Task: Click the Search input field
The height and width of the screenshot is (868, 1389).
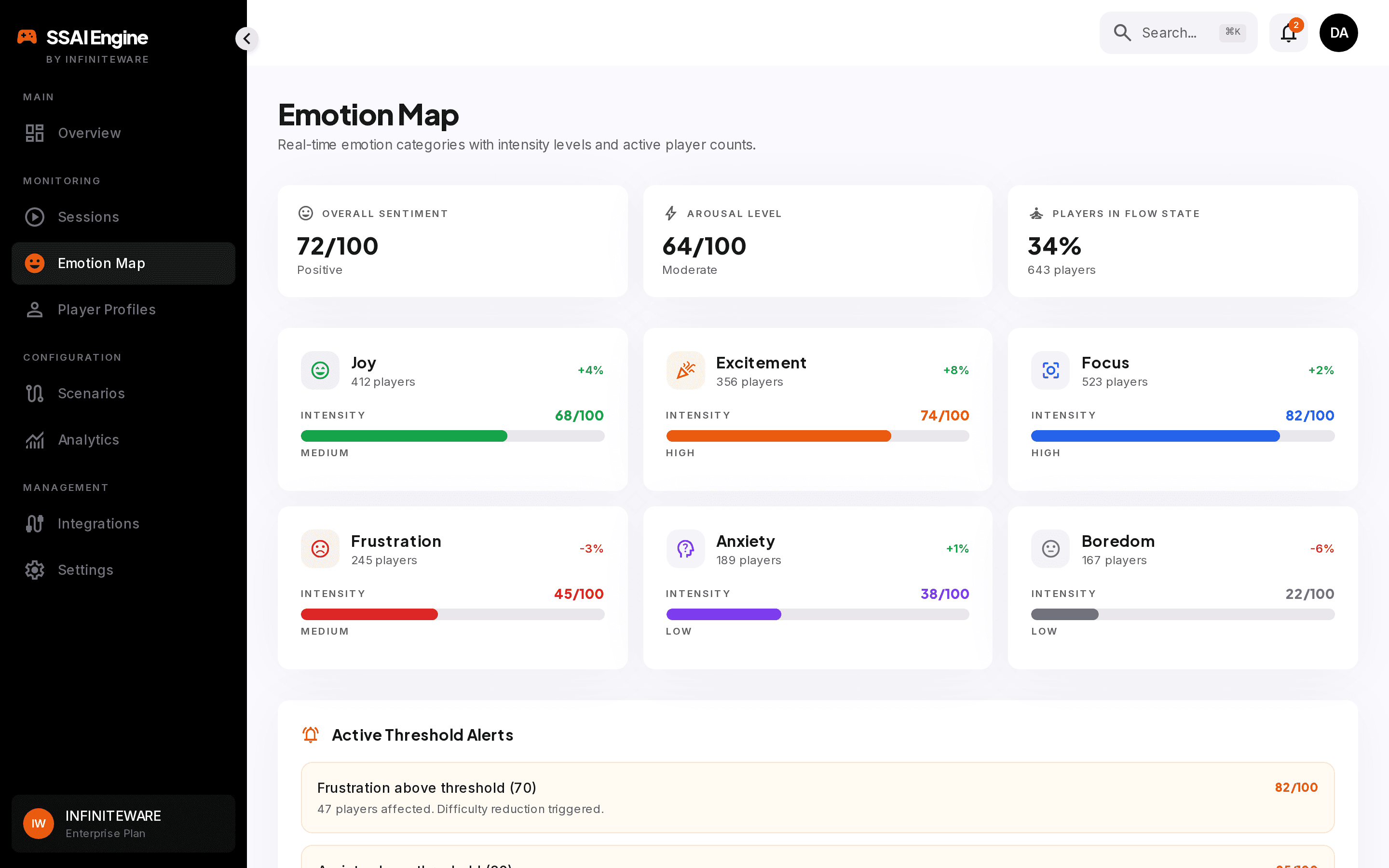Action: click(x=1178, y=33)
